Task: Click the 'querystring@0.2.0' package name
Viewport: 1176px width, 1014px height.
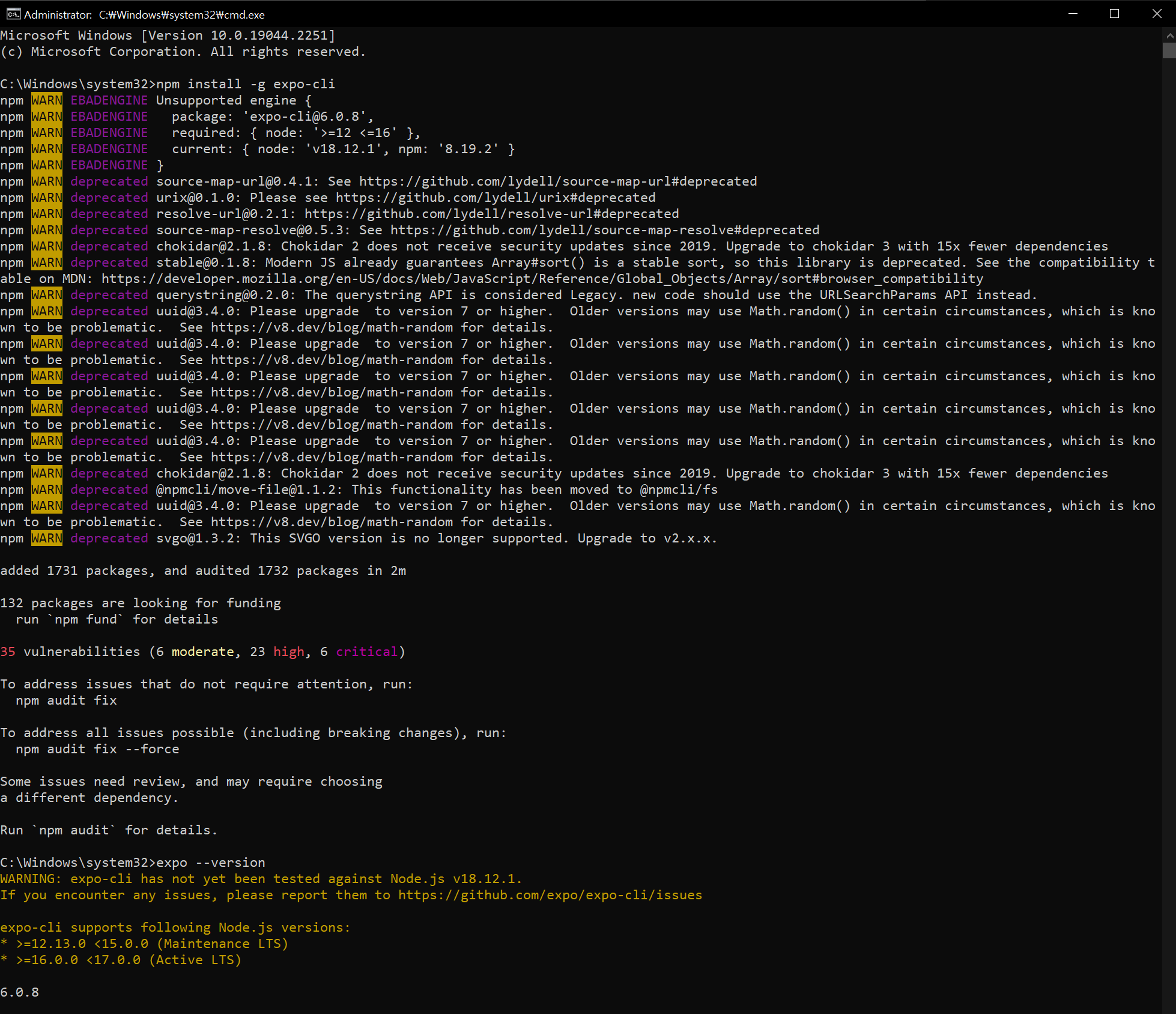Action: click(x=226, y=295)
